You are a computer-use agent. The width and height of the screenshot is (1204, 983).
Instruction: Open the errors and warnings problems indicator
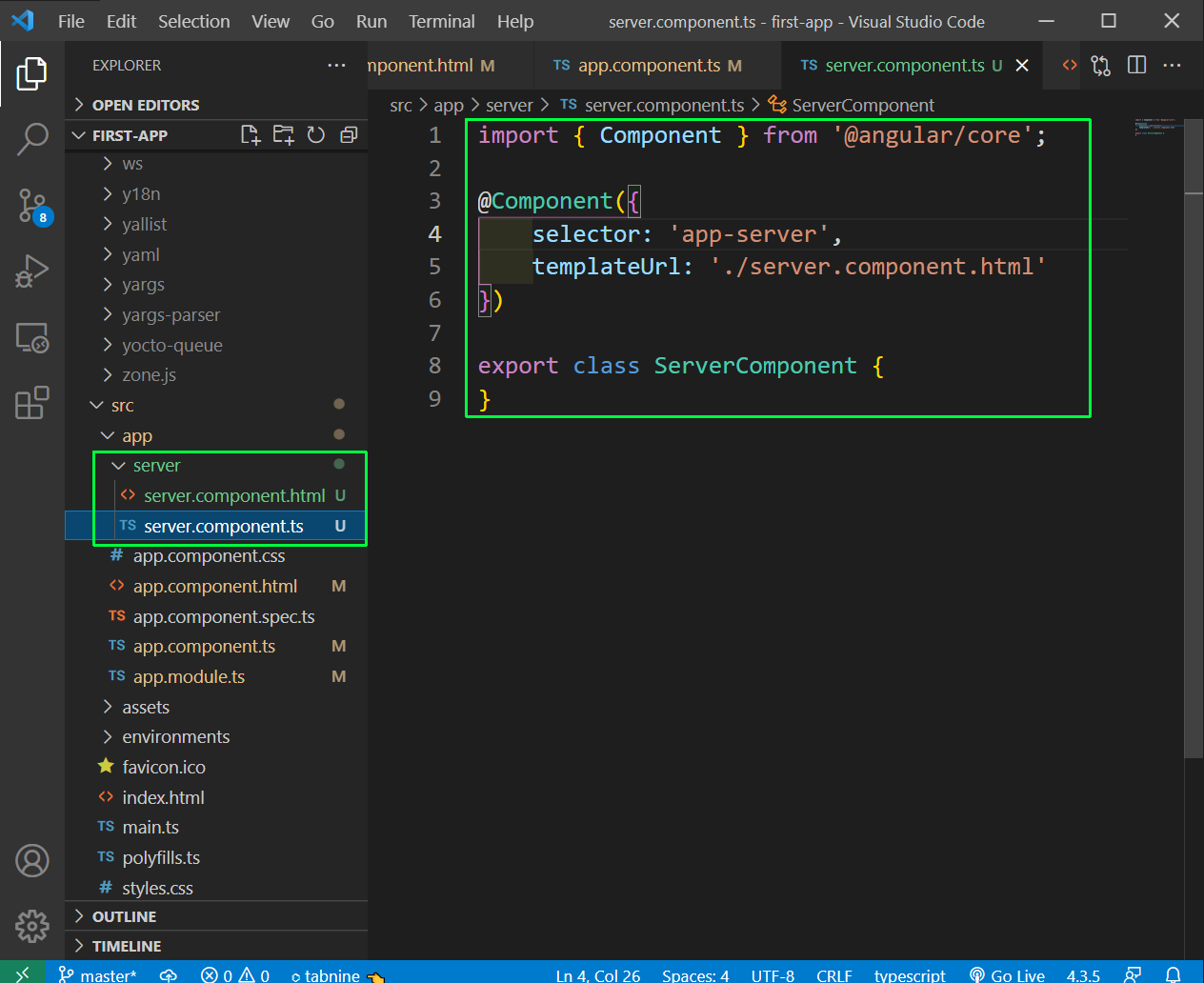(235, 974)
